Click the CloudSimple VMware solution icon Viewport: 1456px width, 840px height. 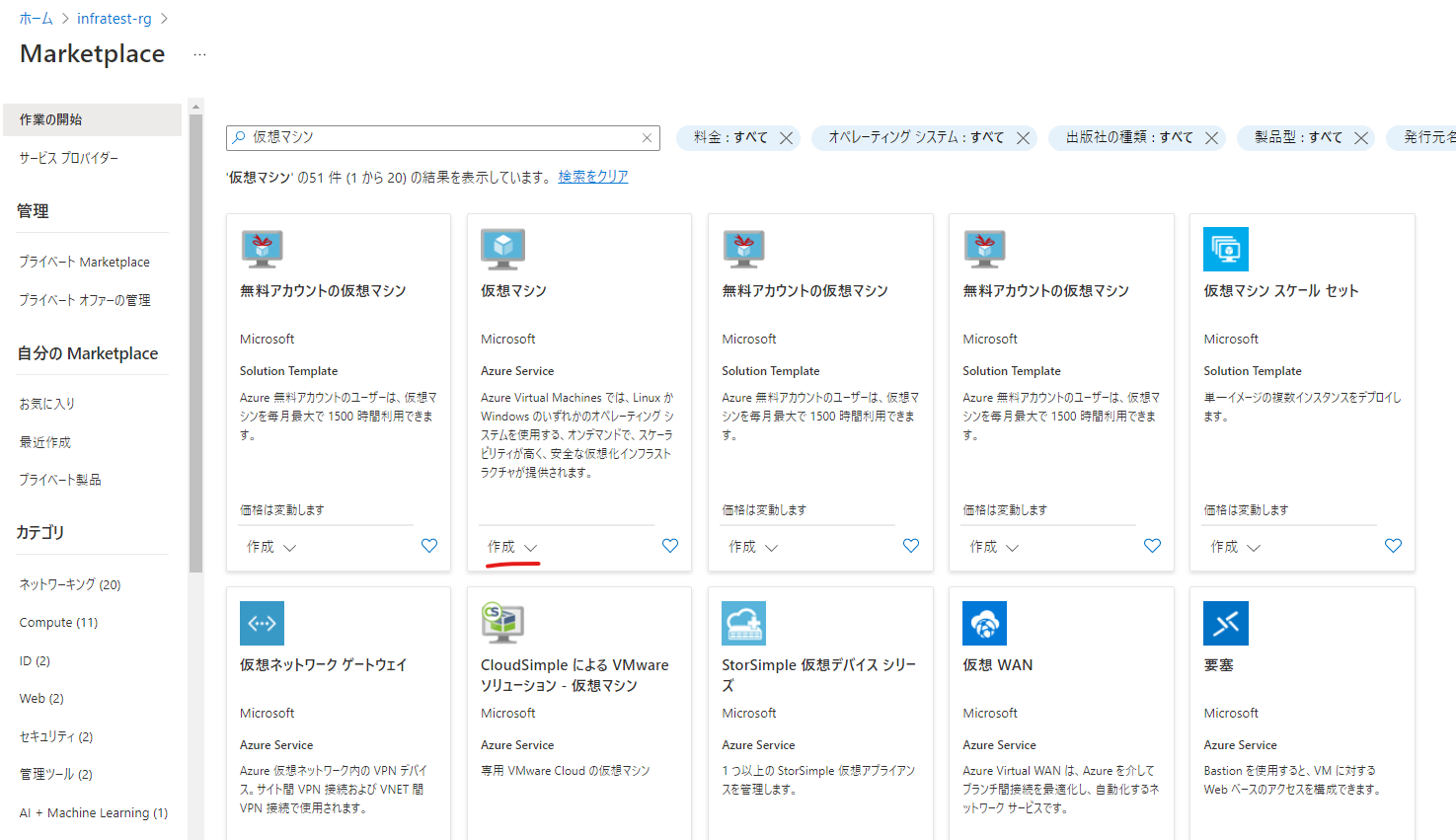tap(502, 623)
